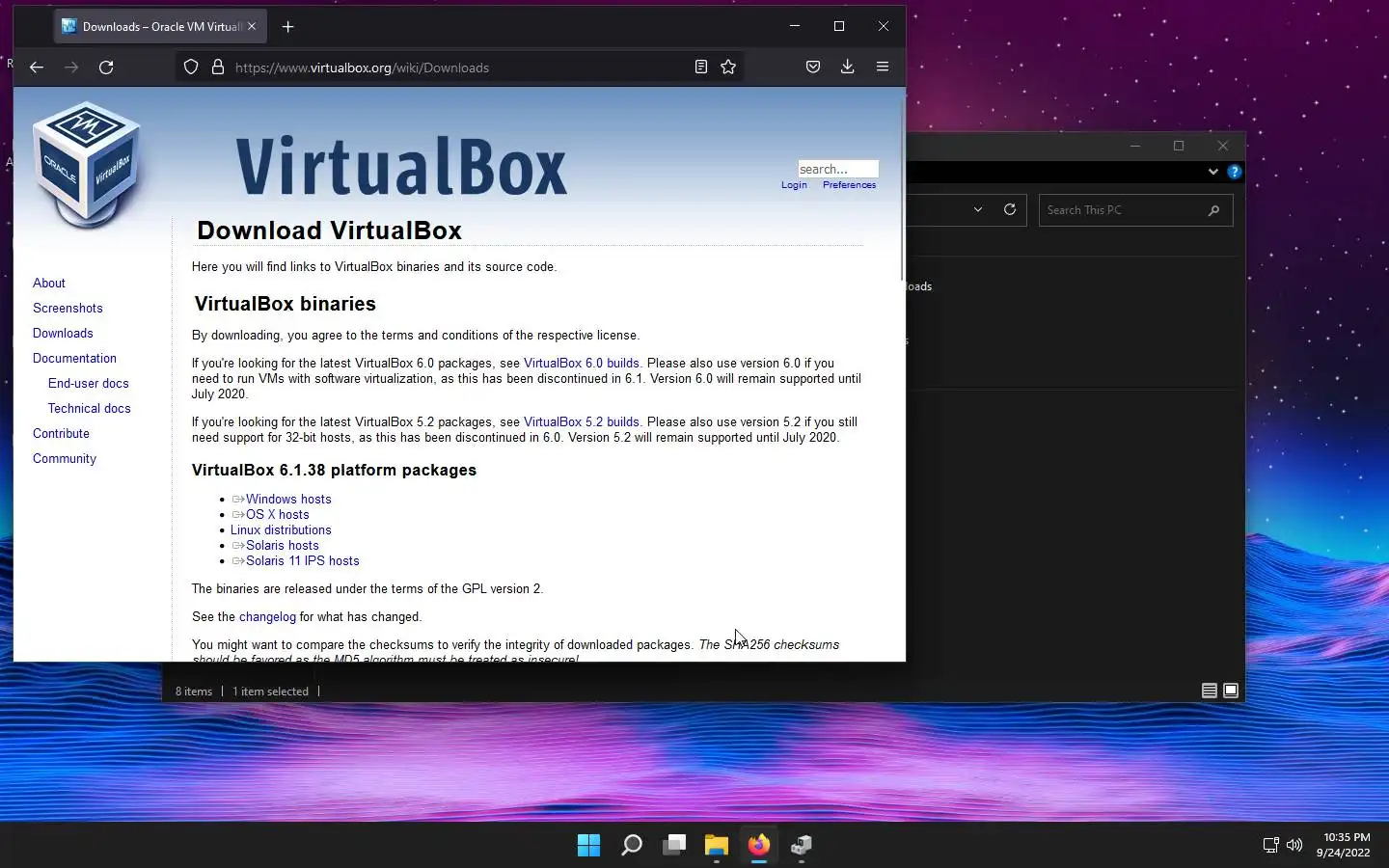
Task: Expand File Explorer address history dropdown
Action: 978,210
